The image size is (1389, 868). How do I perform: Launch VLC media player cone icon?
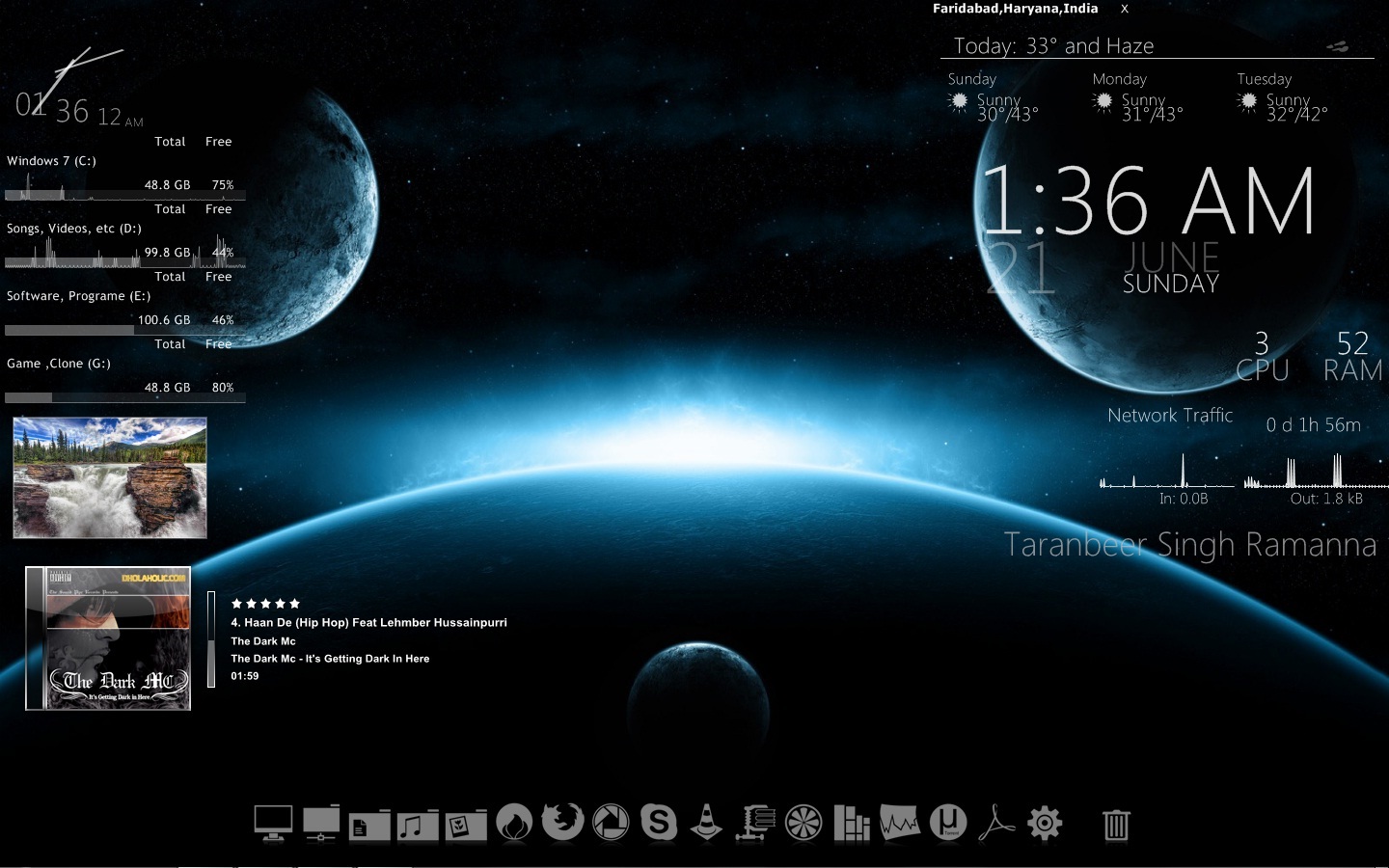[707, 823]
